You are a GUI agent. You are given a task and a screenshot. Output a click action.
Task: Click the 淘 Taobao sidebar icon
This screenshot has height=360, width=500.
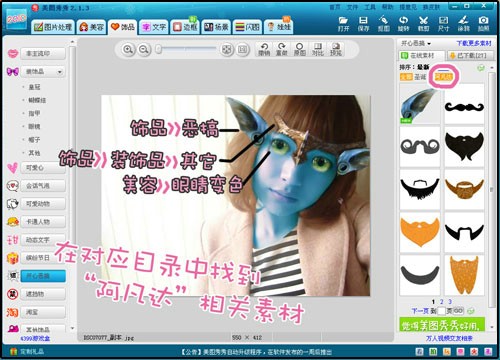tap(13, 312)
